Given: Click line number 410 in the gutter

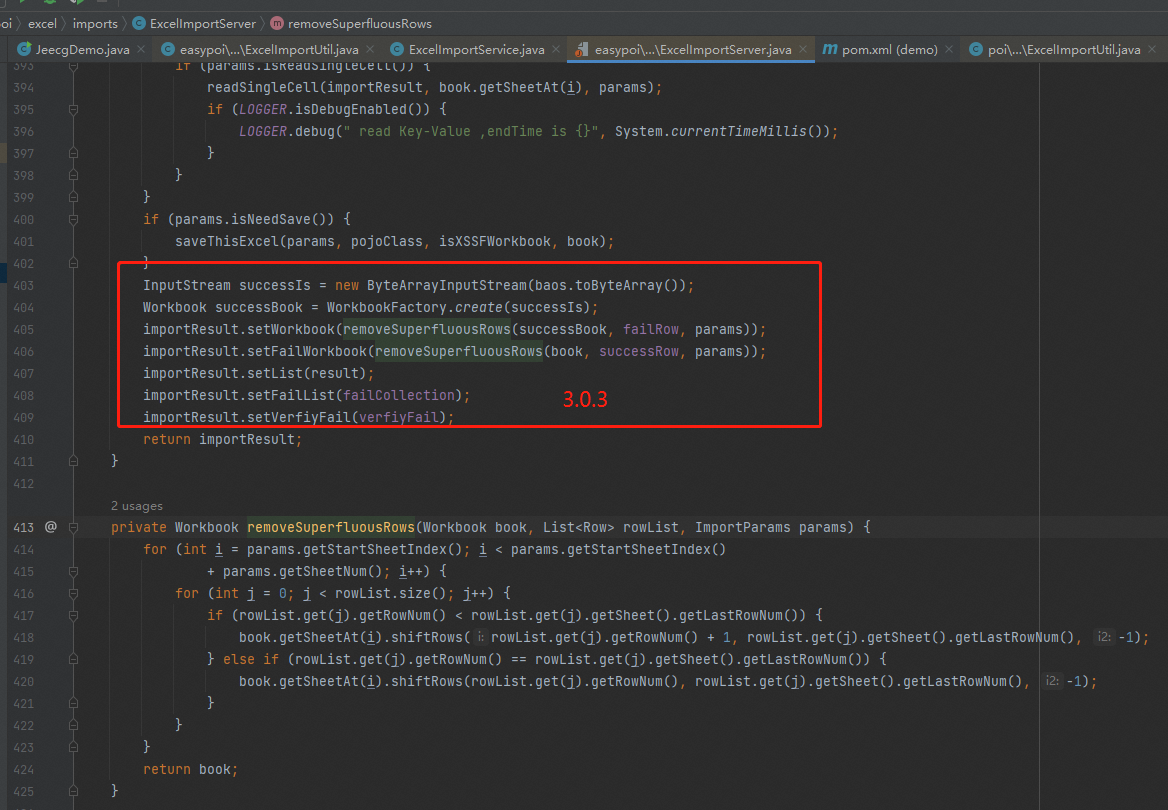Looking at the screenshot, I should pos(23,440).
